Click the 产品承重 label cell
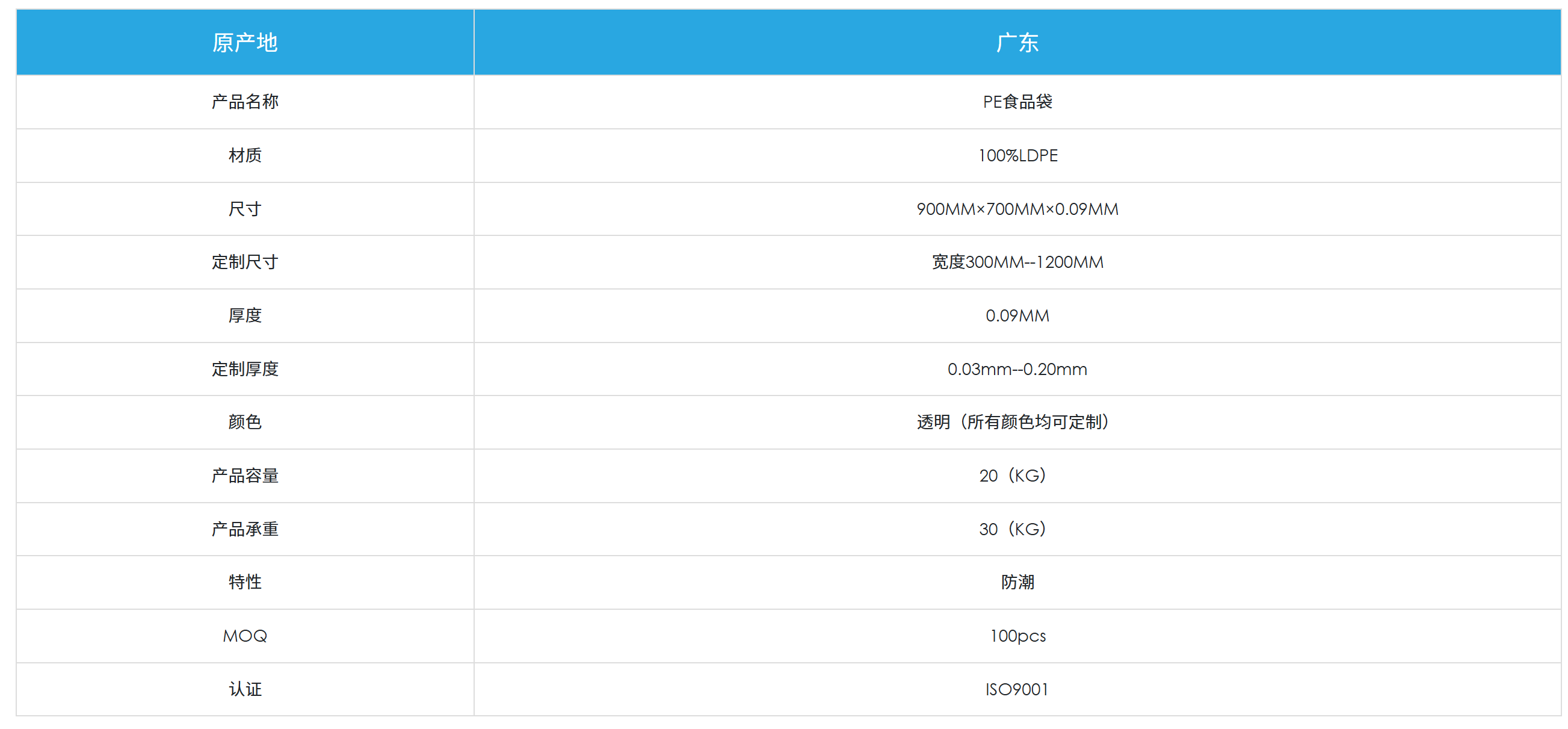 coord(245,529)
